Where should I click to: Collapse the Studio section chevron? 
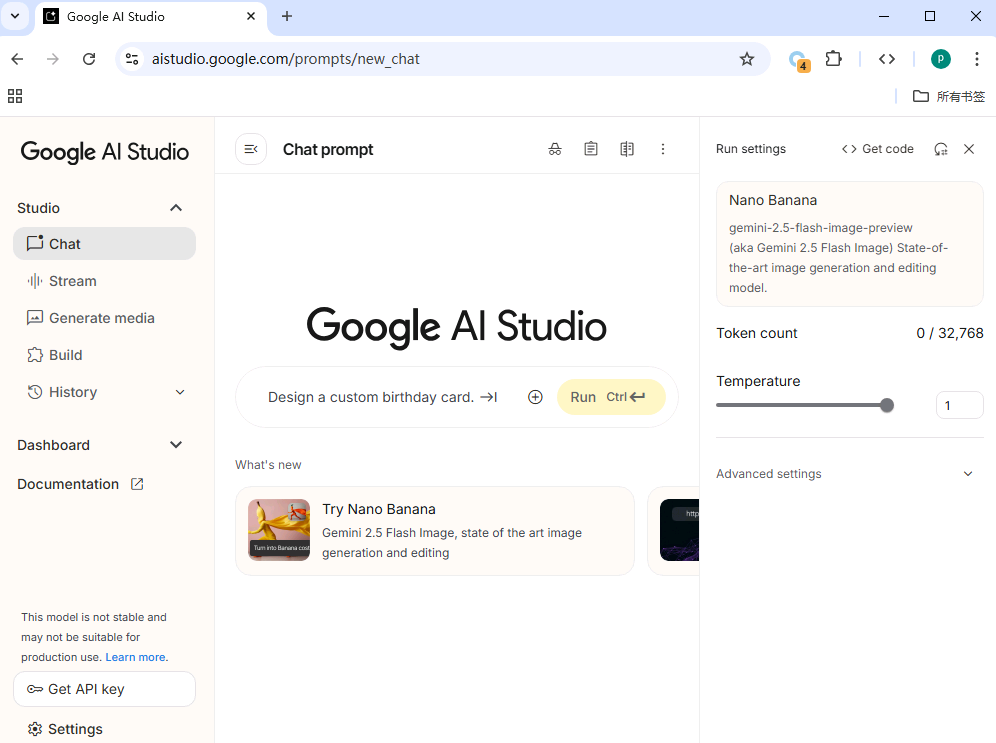point(175,208)
